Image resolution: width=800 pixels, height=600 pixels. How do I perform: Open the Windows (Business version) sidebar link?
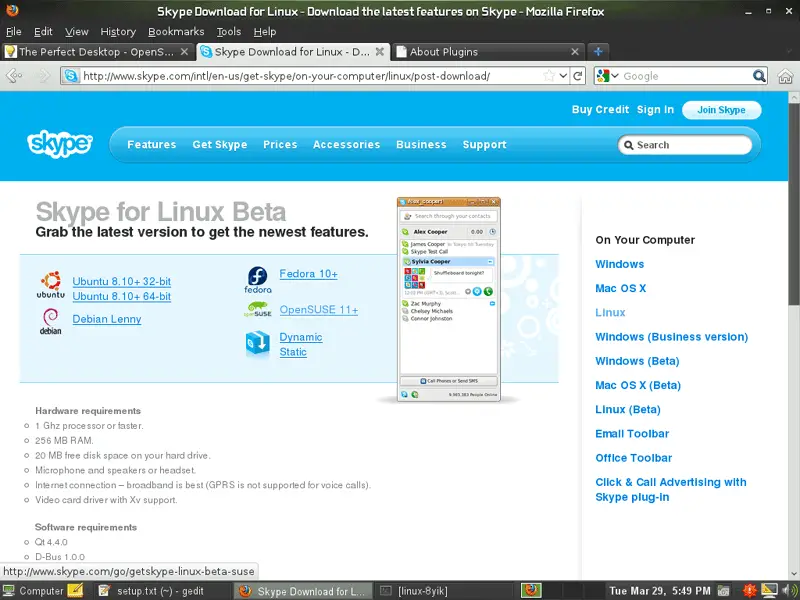tap(671, 337)
